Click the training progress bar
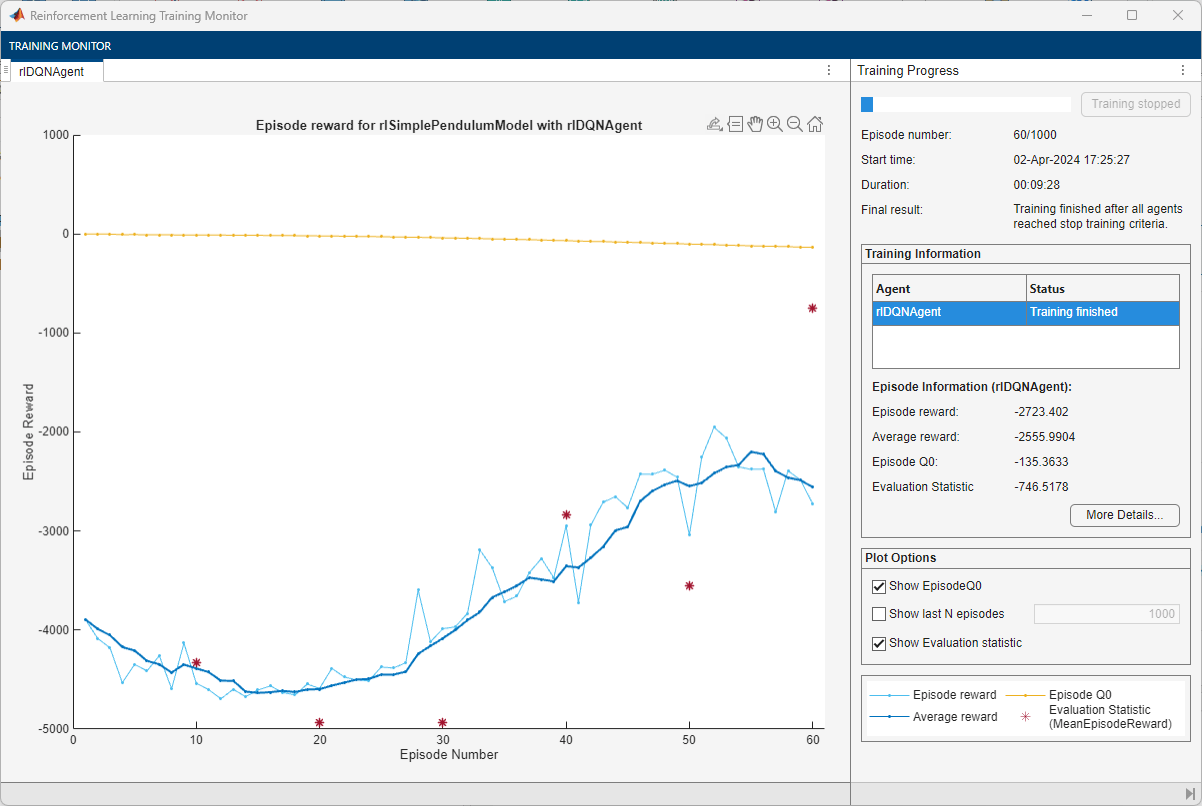 click(x=965, y=104)
